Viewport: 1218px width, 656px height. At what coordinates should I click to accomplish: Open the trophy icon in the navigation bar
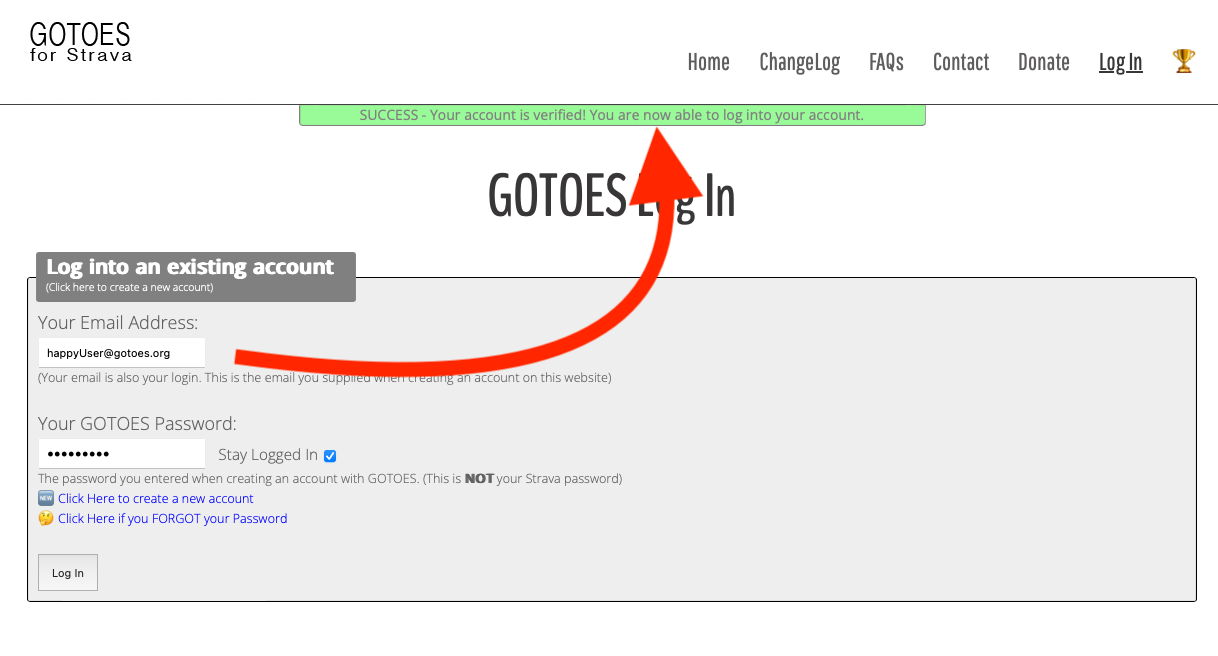[1184, 61]
